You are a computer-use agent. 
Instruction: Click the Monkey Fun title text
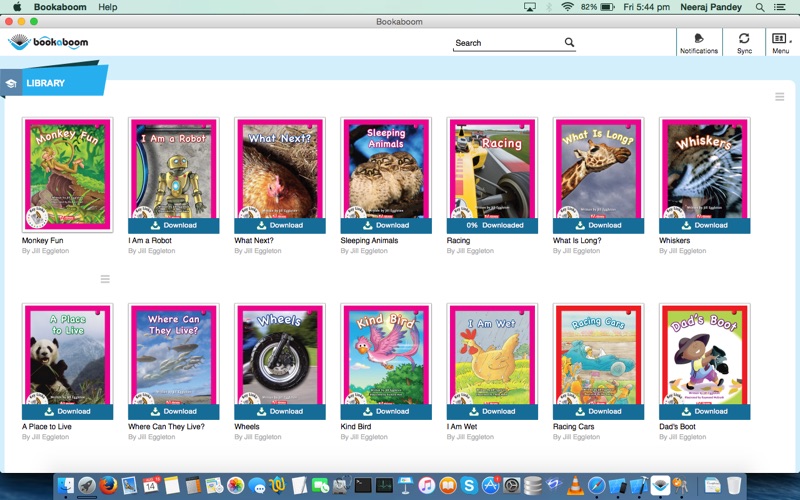(42, 240)
